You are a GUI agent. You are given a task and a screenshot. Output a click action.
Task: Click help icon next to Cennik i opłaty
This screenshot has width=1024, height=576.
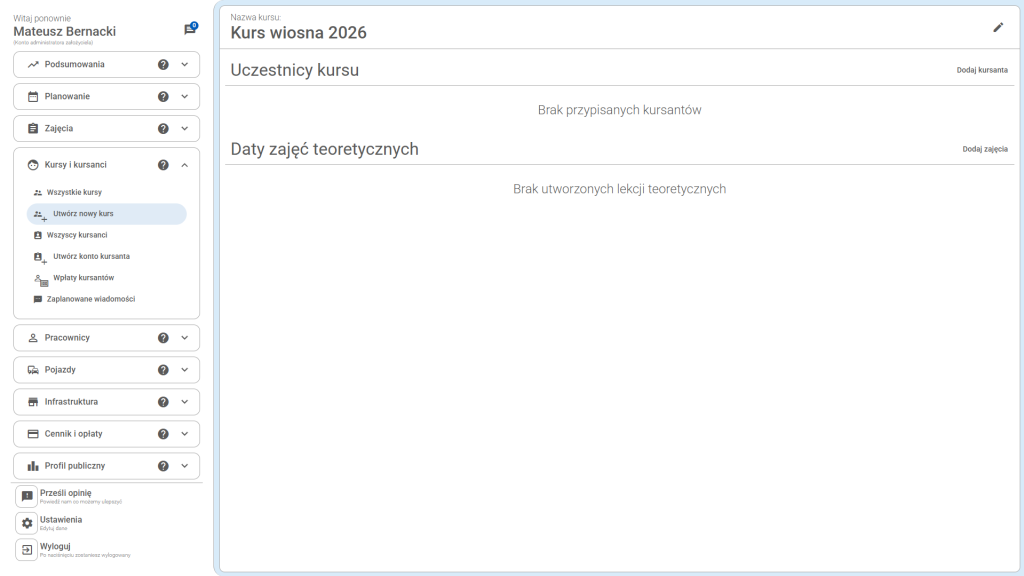[x=163, y=434]
